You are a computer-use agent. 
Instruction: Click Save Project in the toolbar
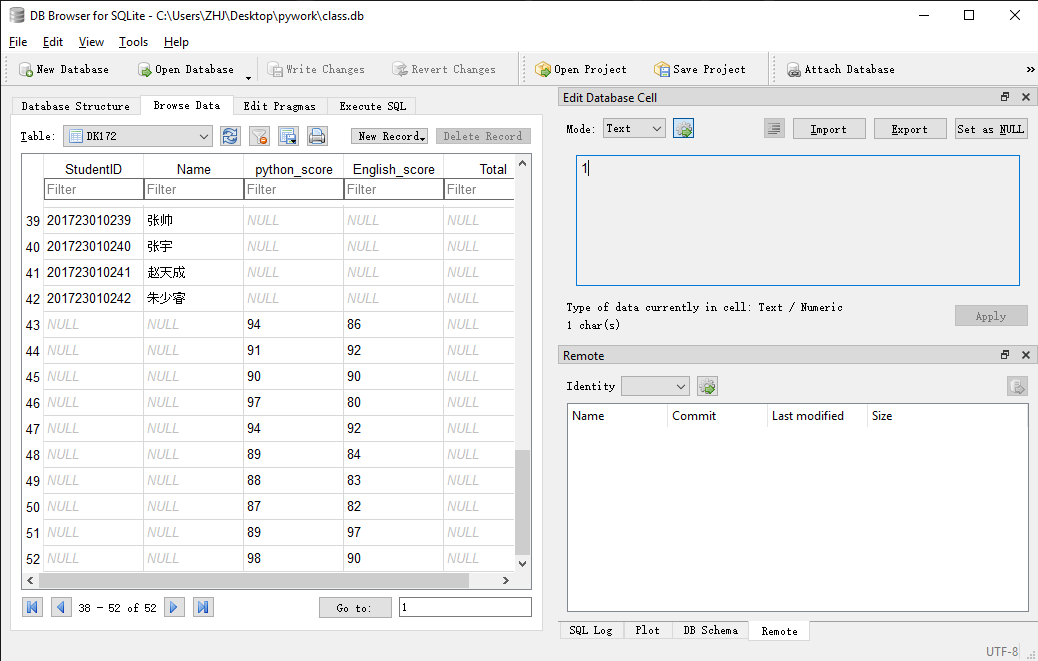(x=700, y=69)
